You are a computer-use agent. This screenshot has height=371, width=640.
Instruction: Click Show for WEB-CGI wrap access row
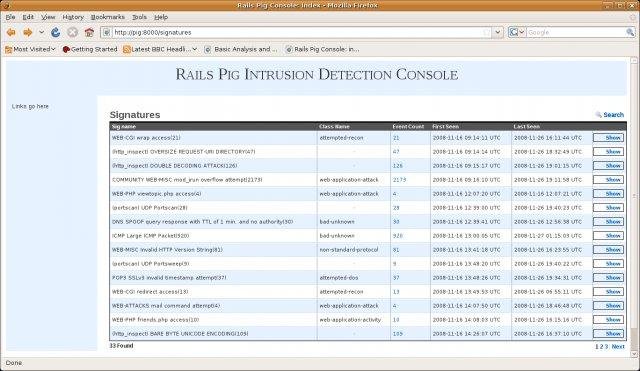[608, 138]
